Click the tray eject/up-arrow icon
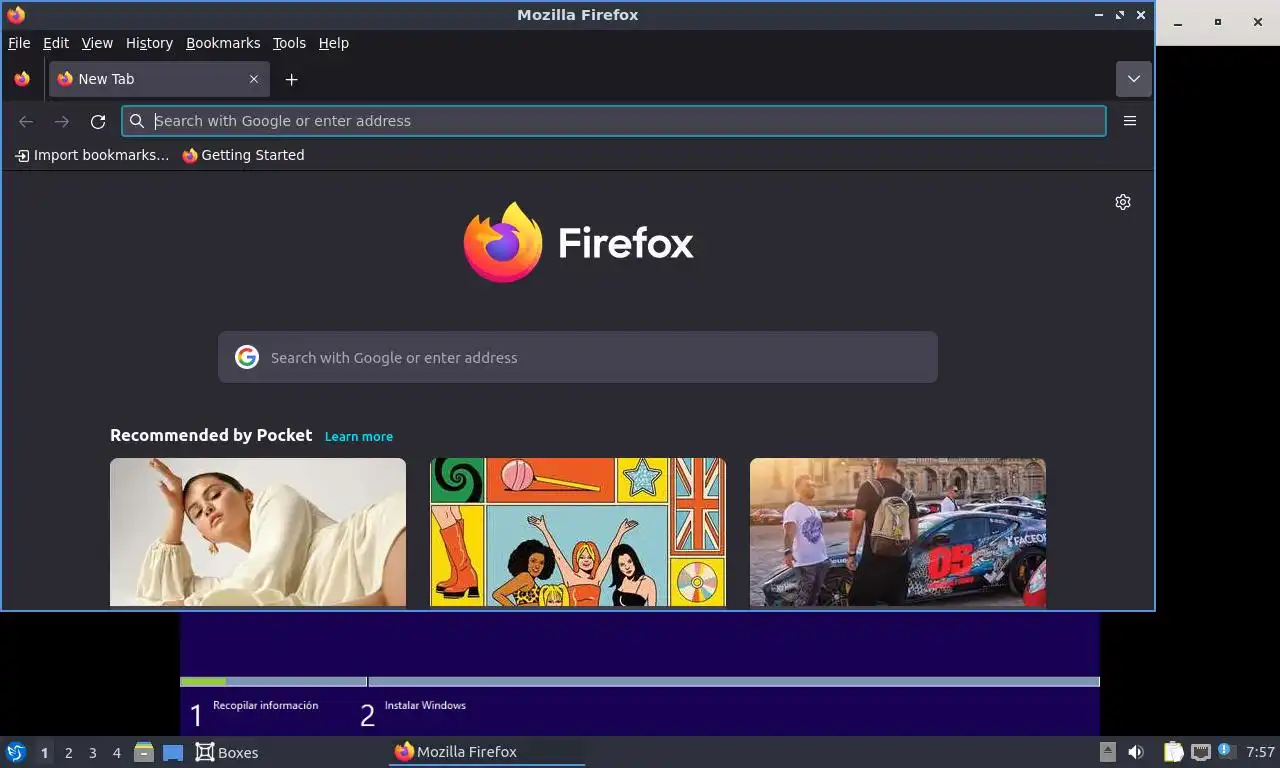This screenshot has width=1280, height=768. (x=1108, y=752)
